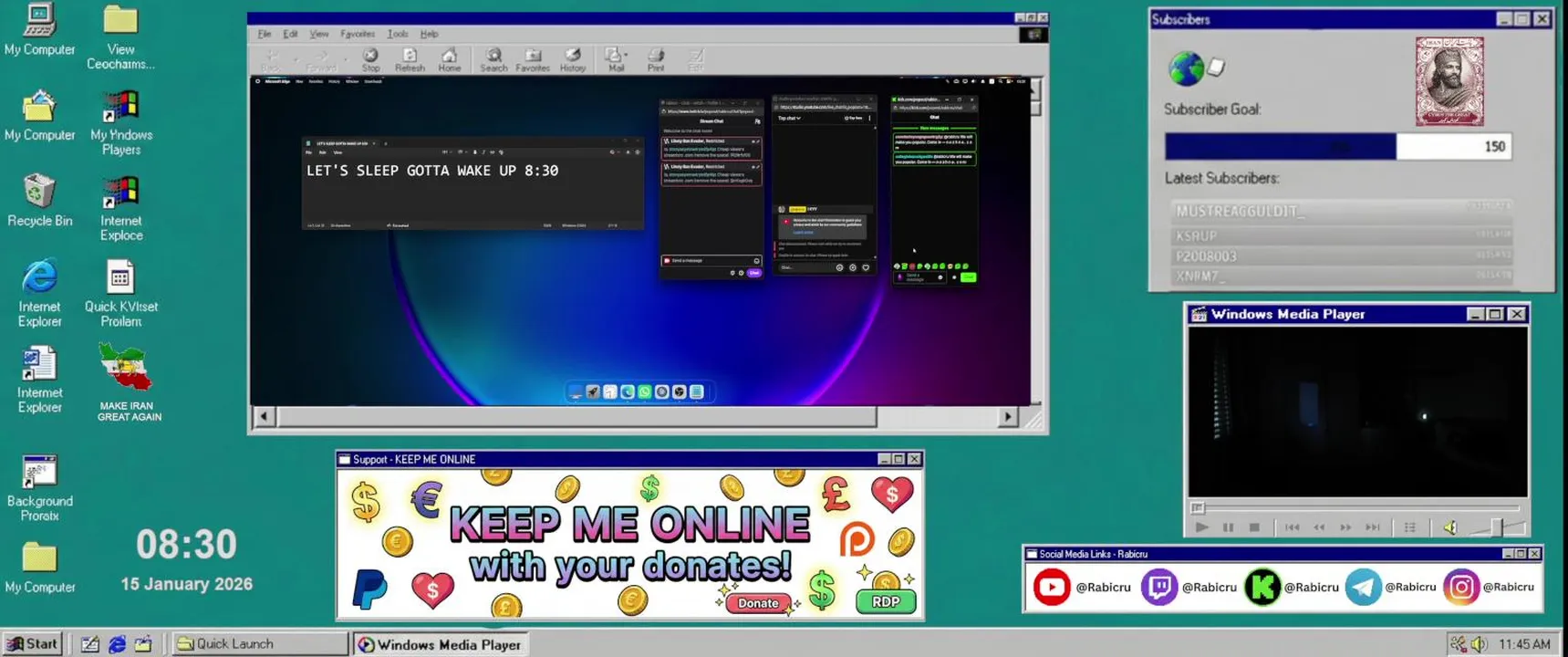Open the Tools menu

click(x=398, y=34)
